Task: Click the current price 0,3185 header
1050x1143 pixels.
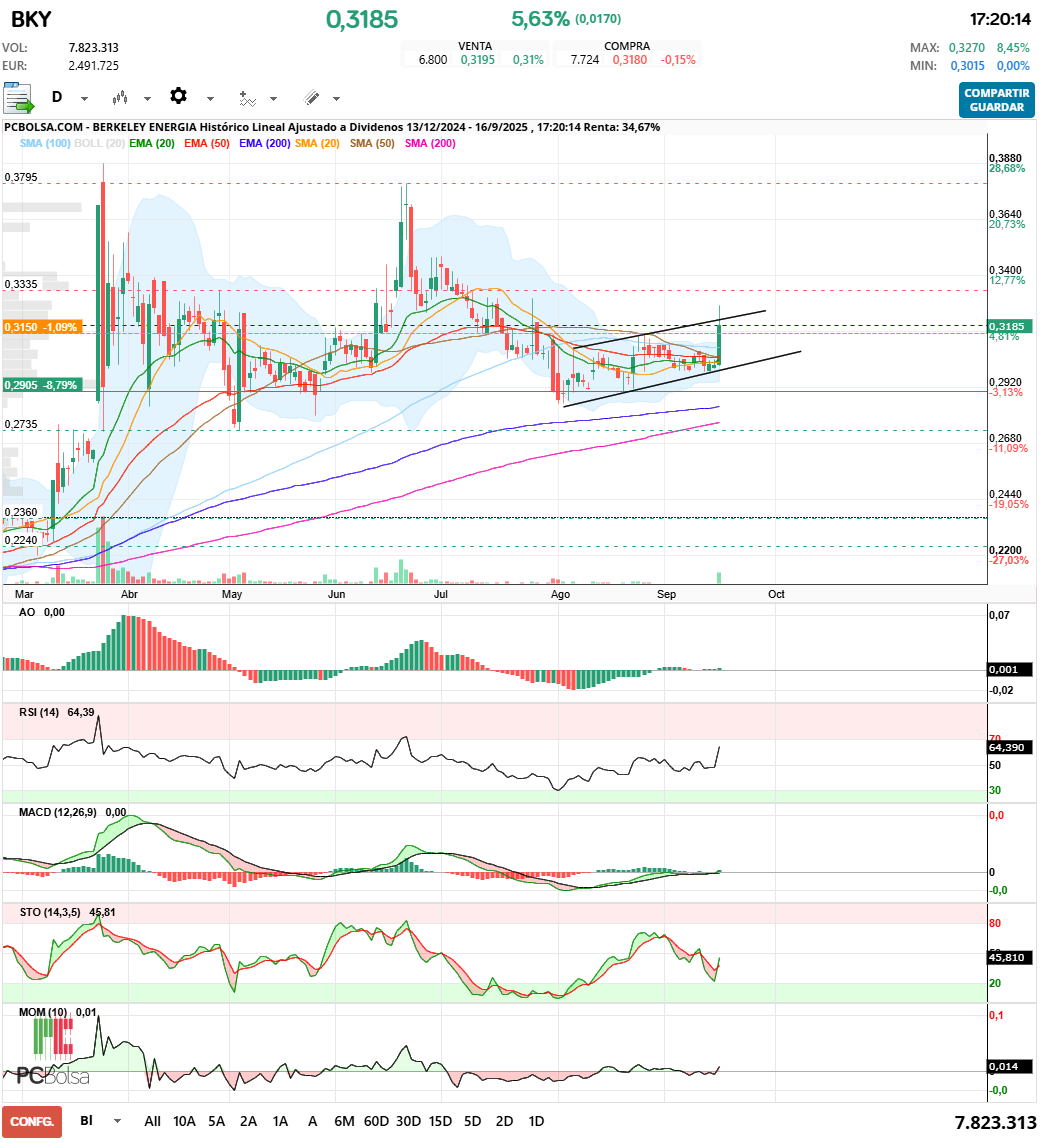Action: pos(362,20)
